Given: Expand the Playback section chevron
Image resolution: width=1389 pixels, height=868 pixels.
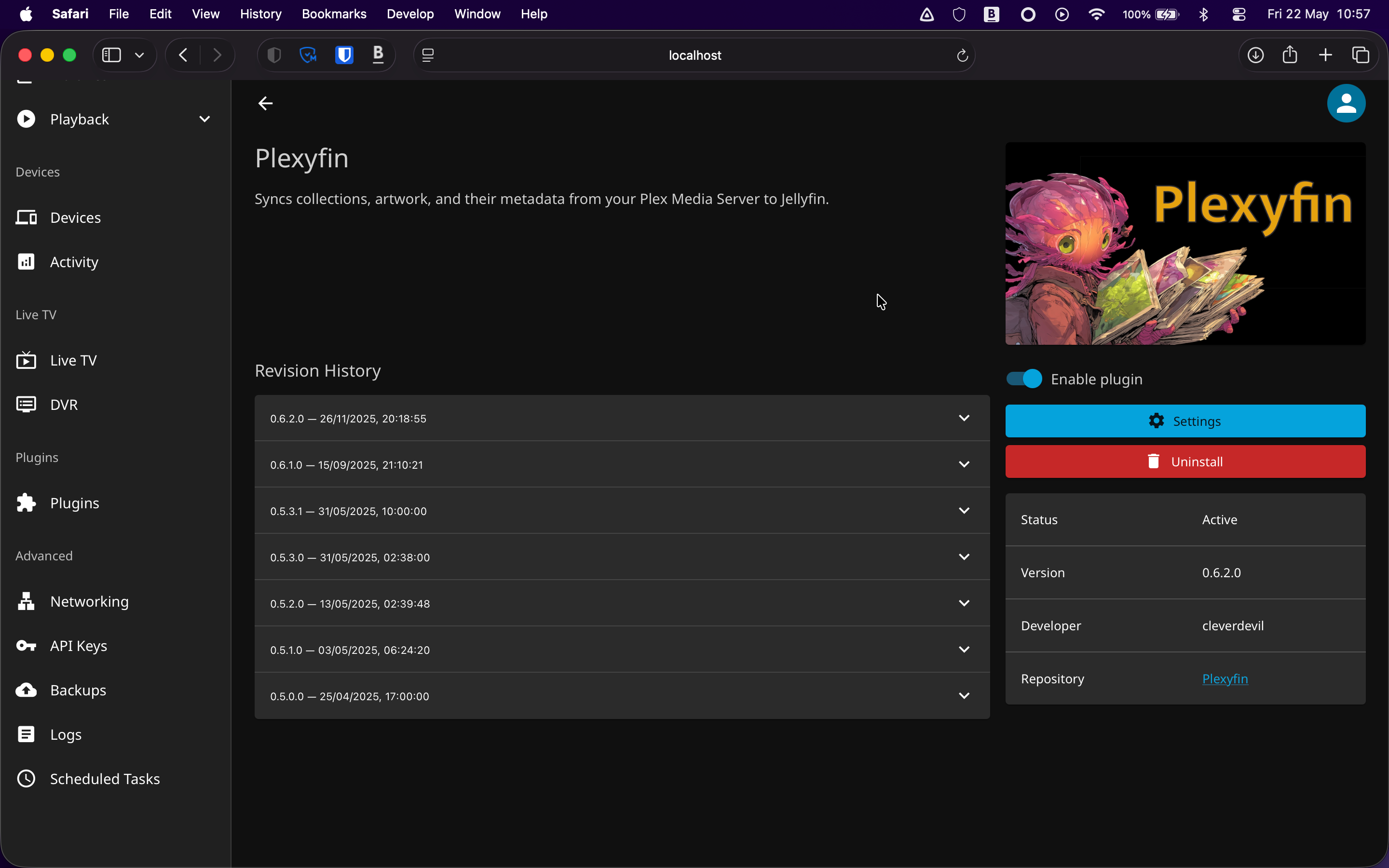Looking at the screenshot, I should point(204,119).
